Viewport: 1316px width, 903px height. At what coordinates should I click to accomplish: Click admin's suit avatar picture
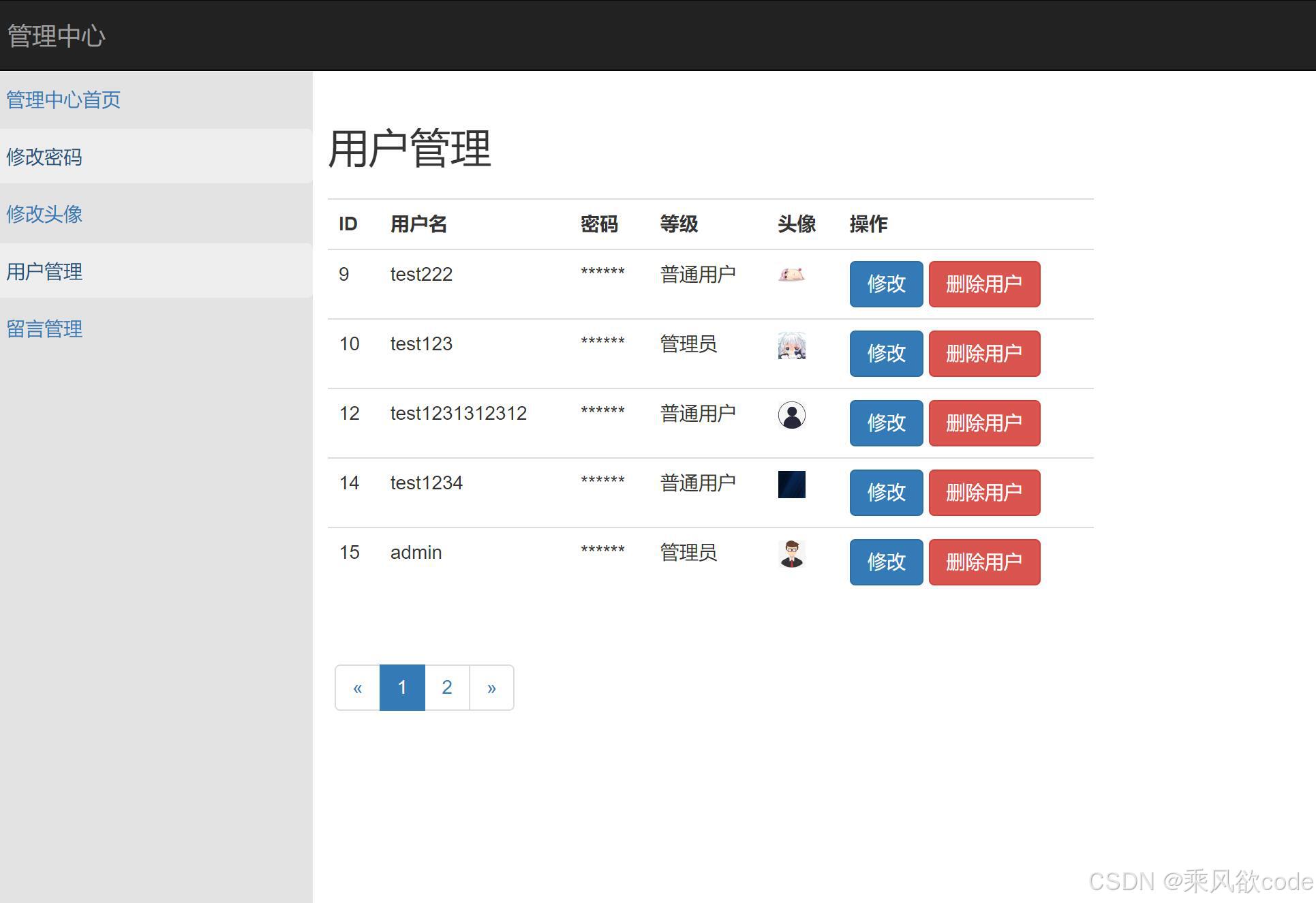791,553
